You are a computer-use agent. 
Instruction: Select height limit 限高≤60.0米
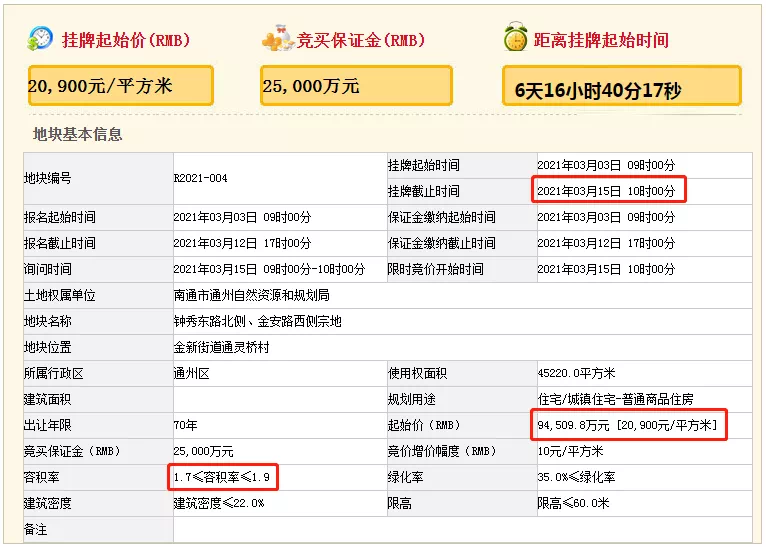pyautogui.click(x=574, y=503)
